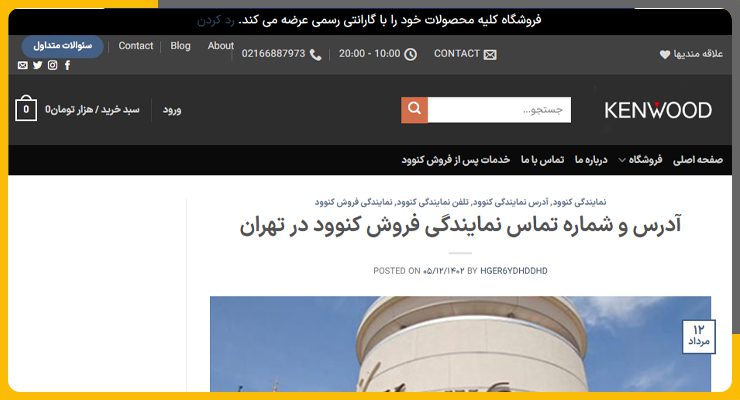The image size is (740, 400).
Task: Go to صفحه اصلی menu item
Action: coord(698,160)
